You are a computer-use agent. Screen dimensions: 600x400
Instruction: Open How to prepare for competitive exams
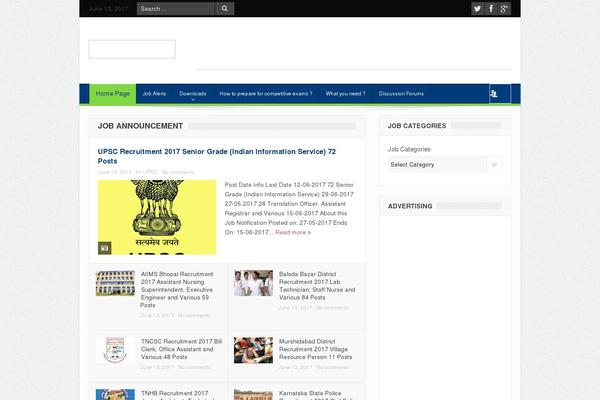[266, 94]
